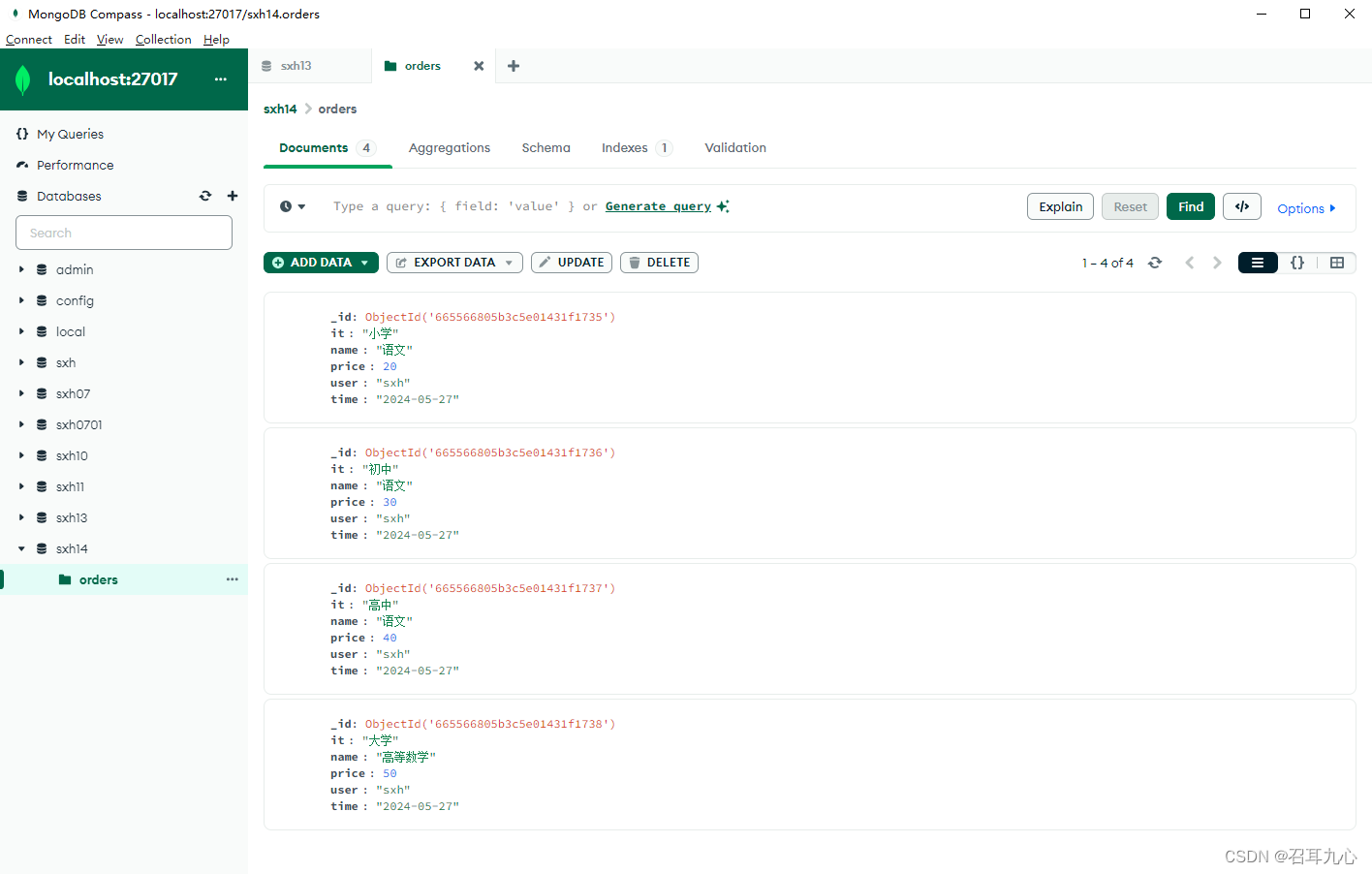Open My Queries
Screen dimensions: 1372x874
click(x=70, y=134)
